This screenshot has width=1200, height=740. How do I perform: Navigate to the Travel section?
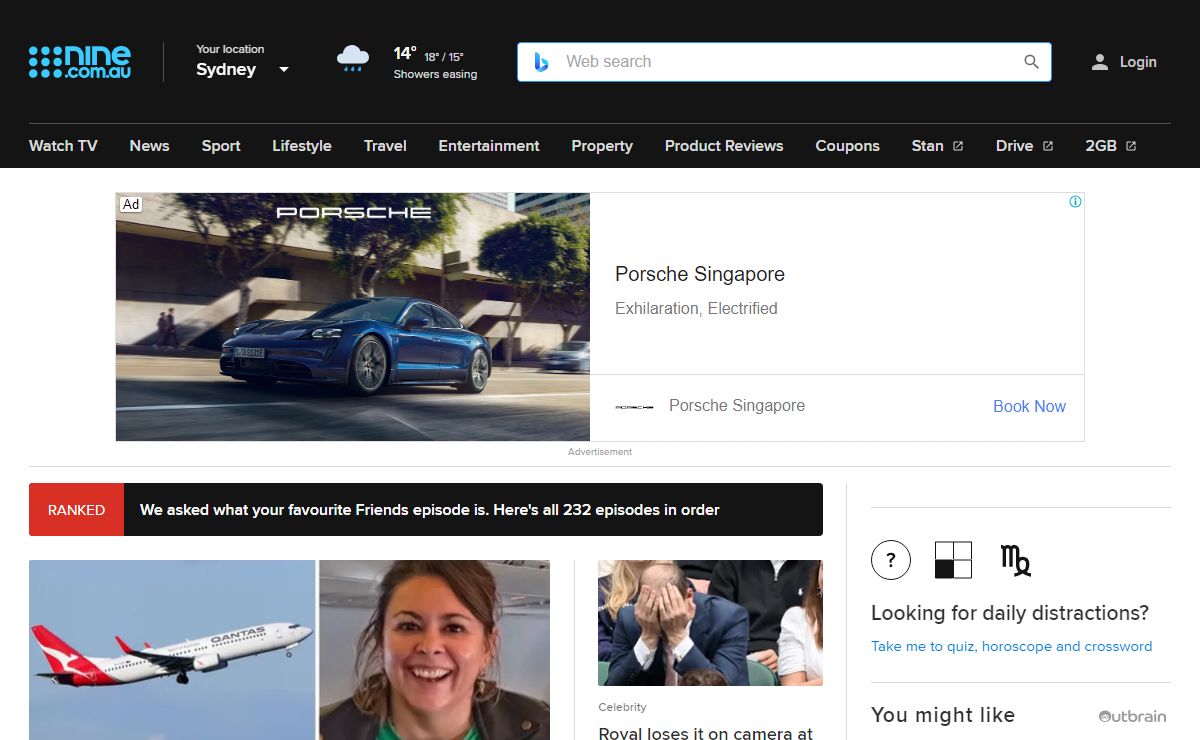point(385,146)
